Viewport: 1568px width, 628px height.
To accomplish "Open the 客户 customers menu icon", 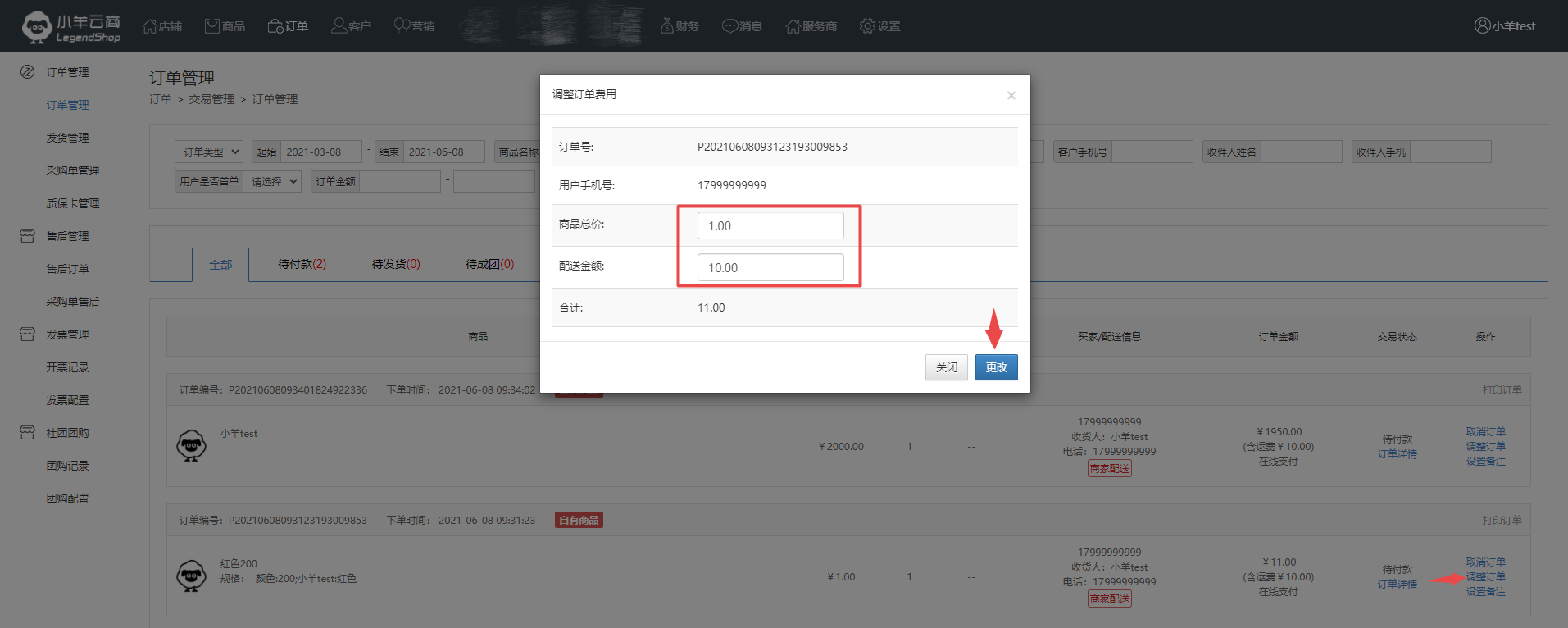I will [339, 26].
